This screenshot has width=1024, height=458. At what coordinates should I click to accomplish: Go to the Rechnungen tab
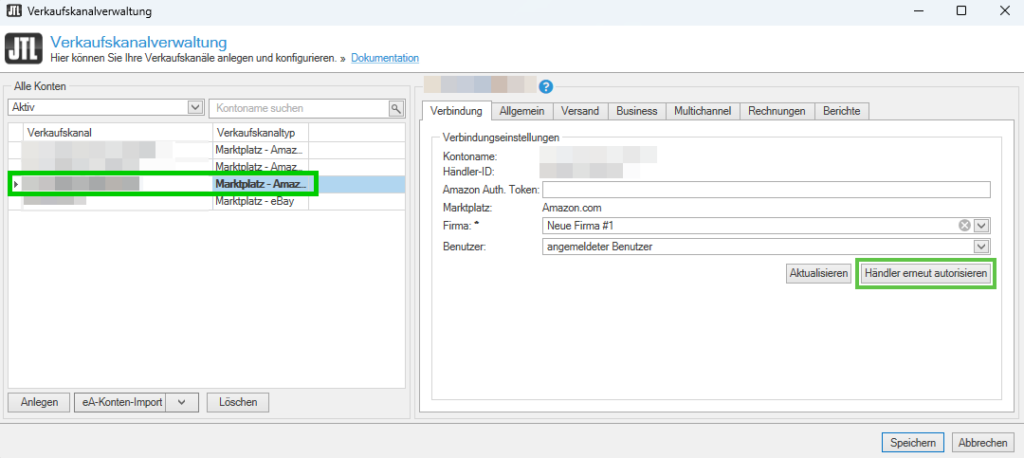tap(776, 111)
